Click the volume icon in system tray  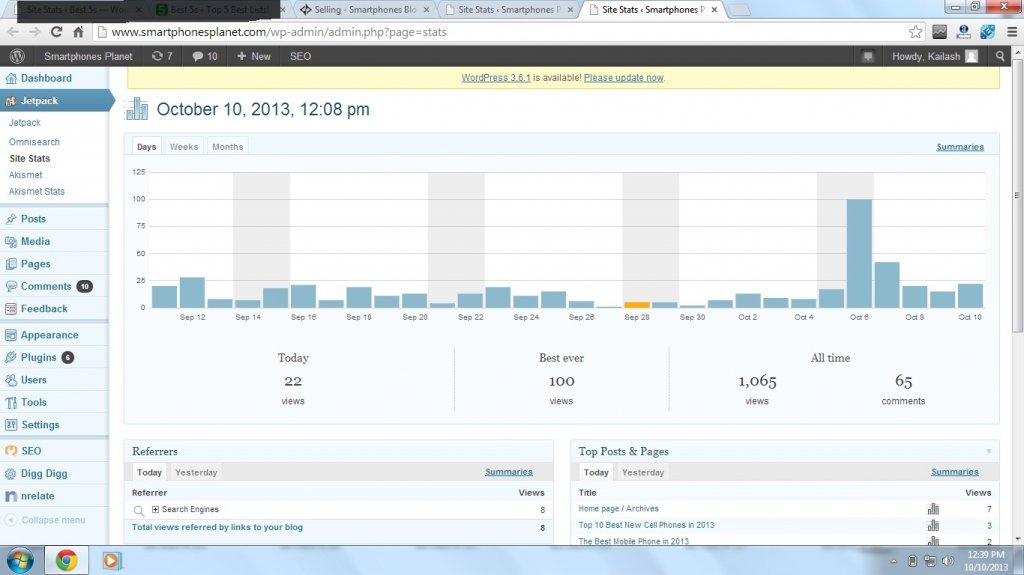click(948, 561)
